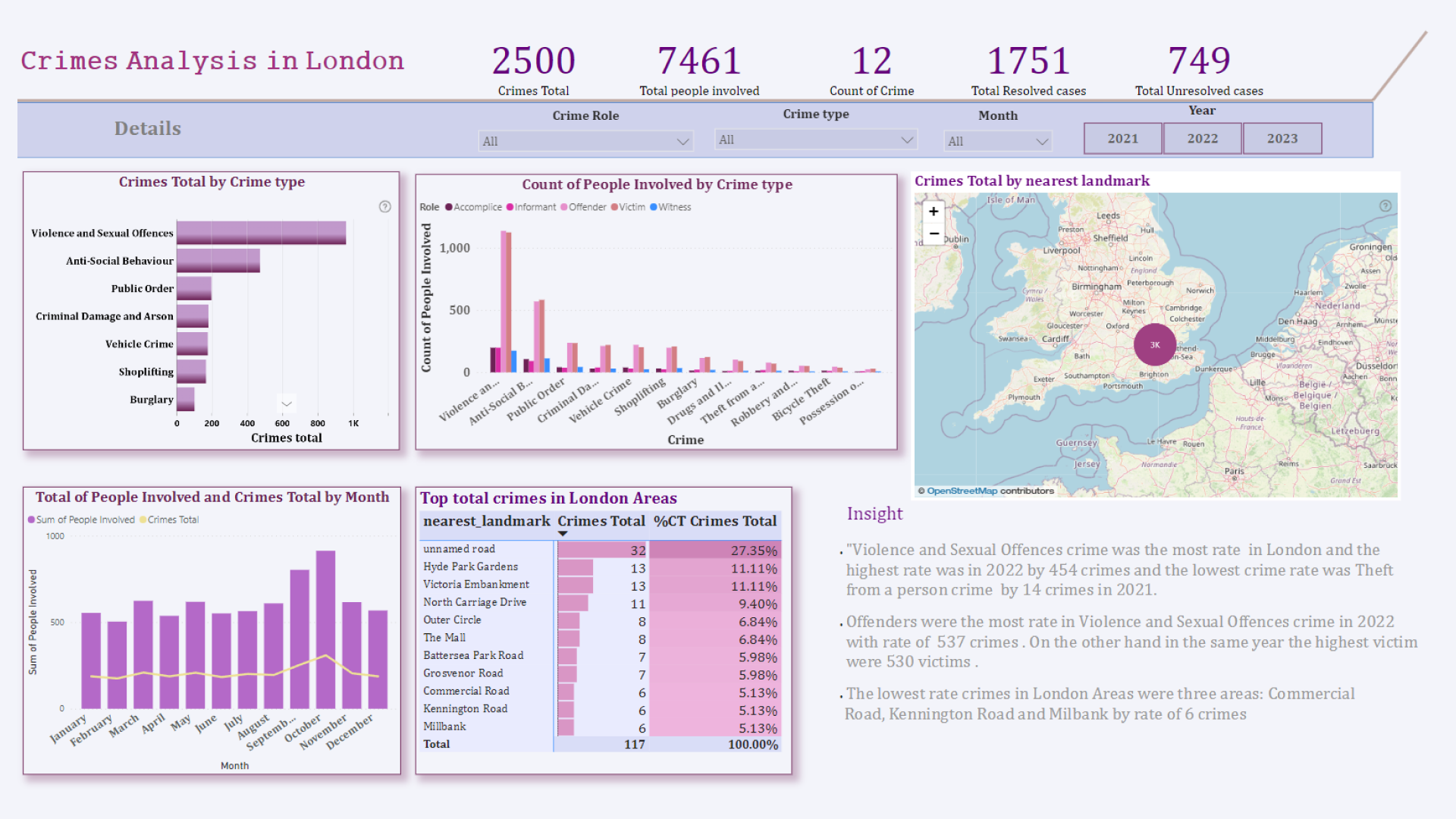Click the 7461 Total people involved card

click(x=699, y=70)
